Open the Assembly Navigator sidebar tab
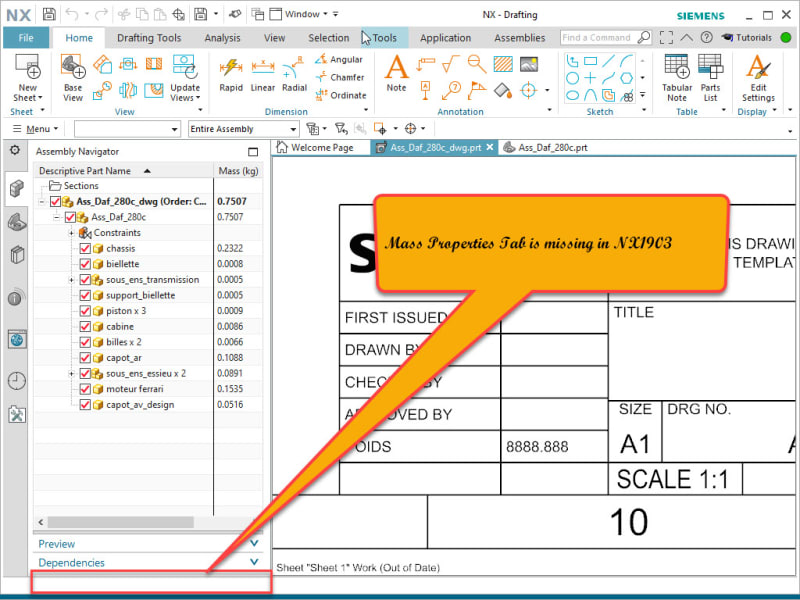Screen dimensions: 800x600 (x=17, y=188)
